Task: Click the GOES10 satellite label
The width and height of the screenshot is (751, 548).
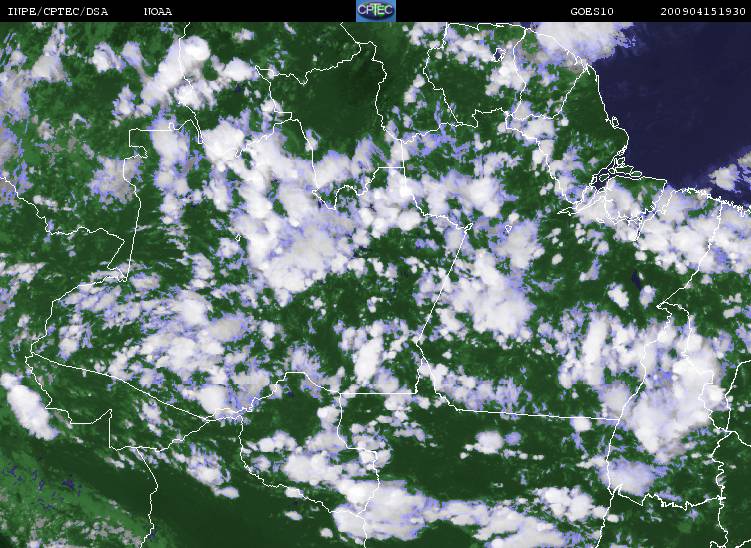Action: 592,12
